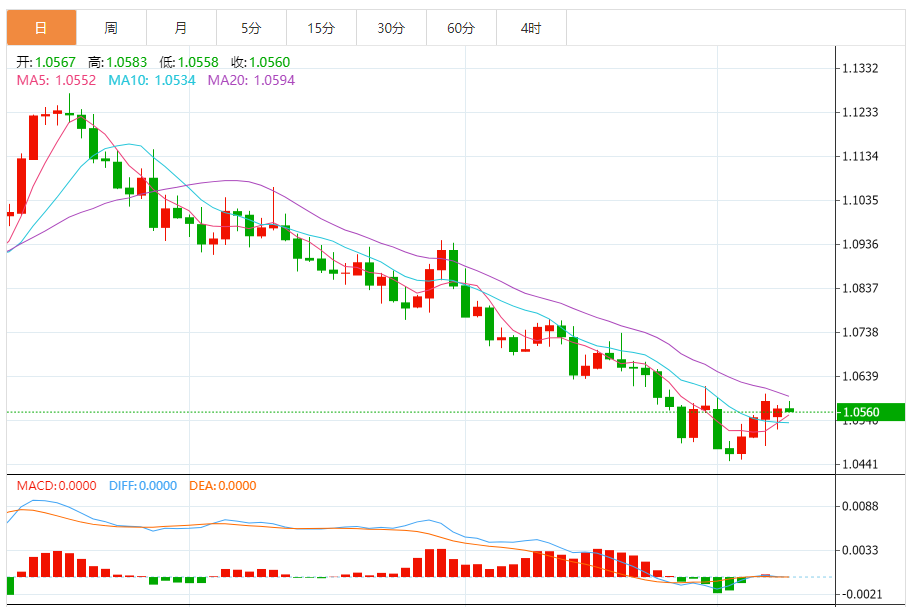The height and width of the screenshot is (607, 913).
Task: Select the 日 daily chart tab
Action: coord(41,28)
